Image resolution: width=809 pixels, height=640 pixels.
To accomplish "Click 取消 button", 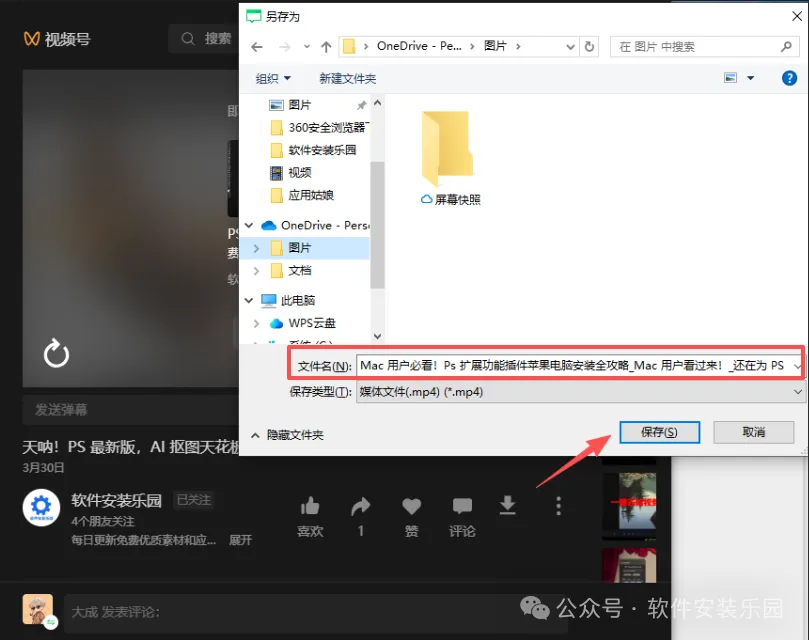I will click(753, 432).
